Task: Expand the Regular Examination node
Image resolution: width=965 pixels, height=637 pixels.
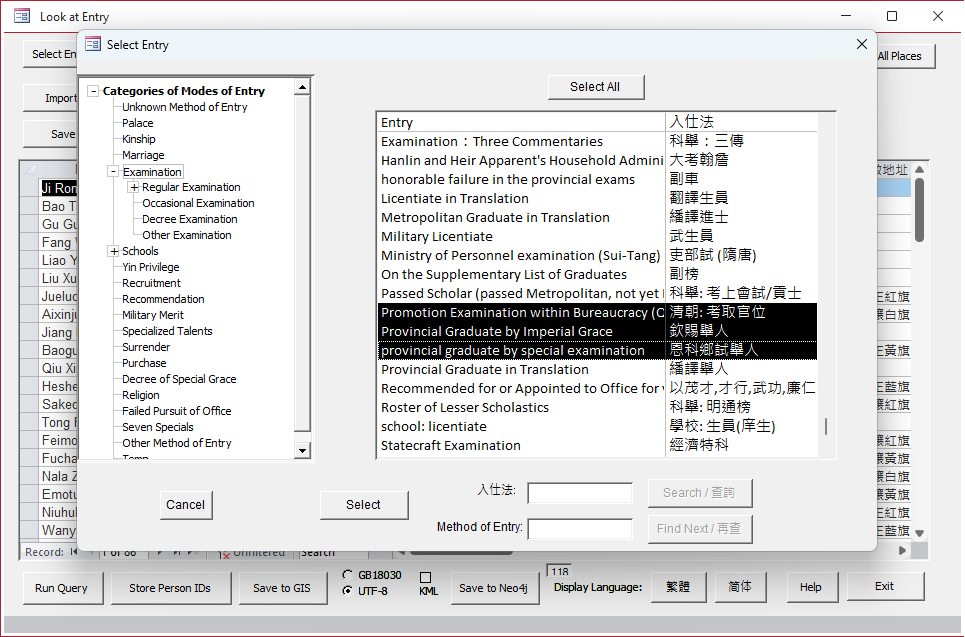Action: [134, 188]
